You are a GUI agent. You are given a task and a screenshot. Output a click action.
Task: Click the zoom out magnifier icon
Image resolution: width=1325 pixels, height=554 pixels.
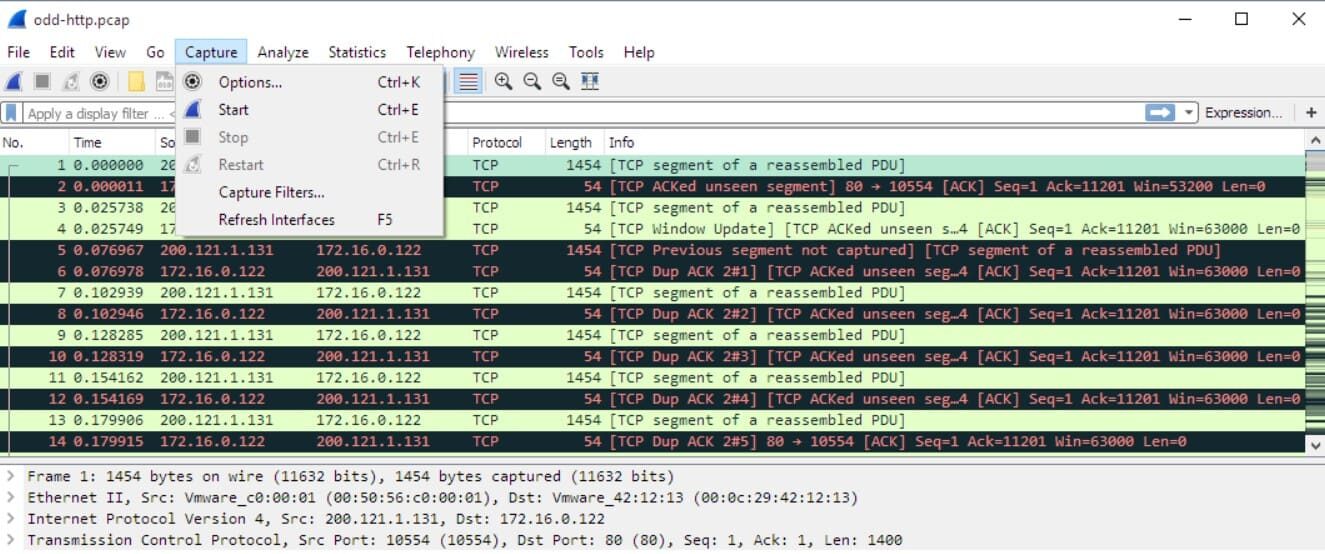pyautogui.click(x=532, y=82)
